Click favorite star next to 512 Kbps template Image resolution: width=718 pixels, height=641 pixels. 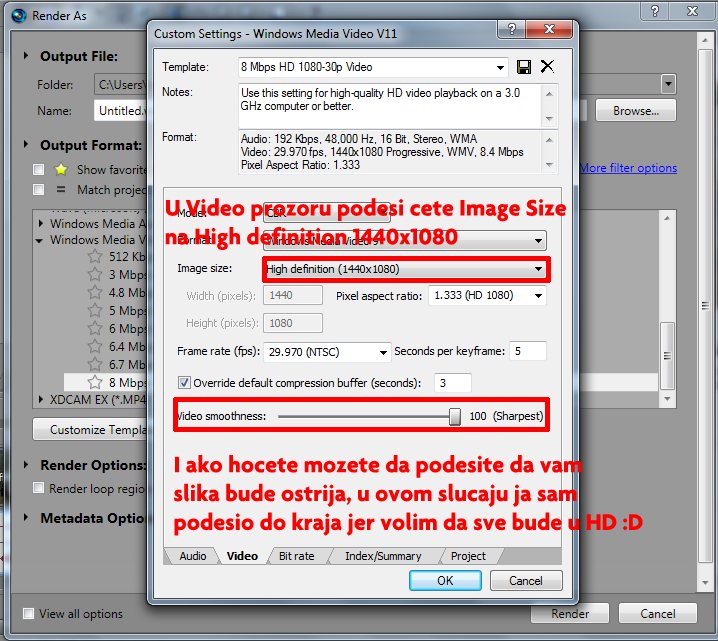click(95, 256)
